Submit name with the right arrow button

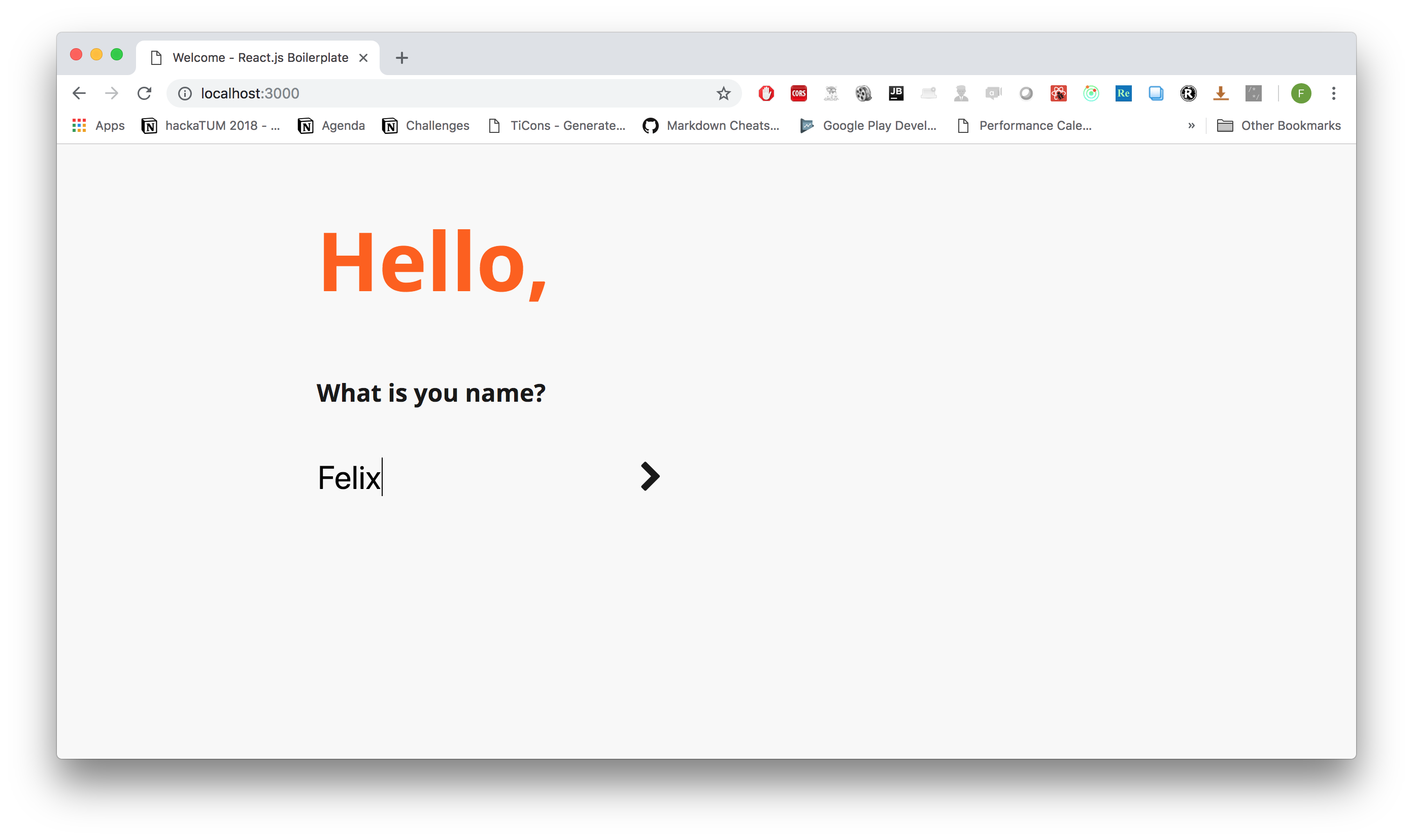[650, 477]
